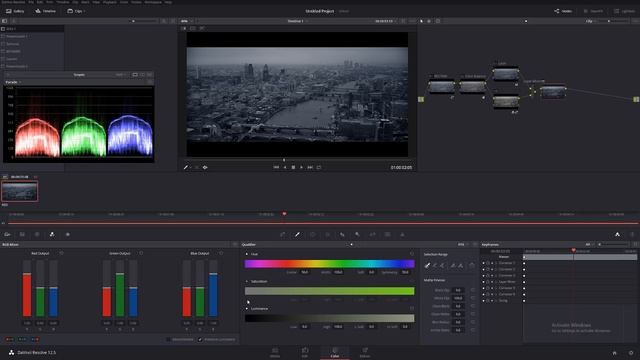Invert the qualifier selection
This screenshot has height=360, width=640.
coord(472,265)
